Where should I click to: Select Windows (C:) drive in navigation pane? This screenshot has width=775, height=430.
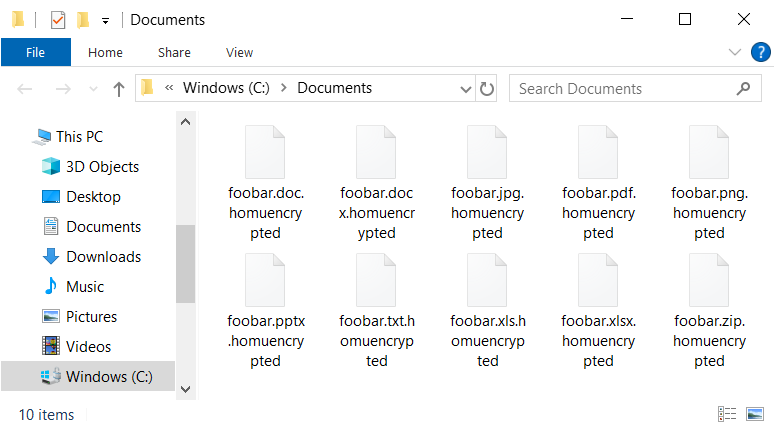coord(88,377)
